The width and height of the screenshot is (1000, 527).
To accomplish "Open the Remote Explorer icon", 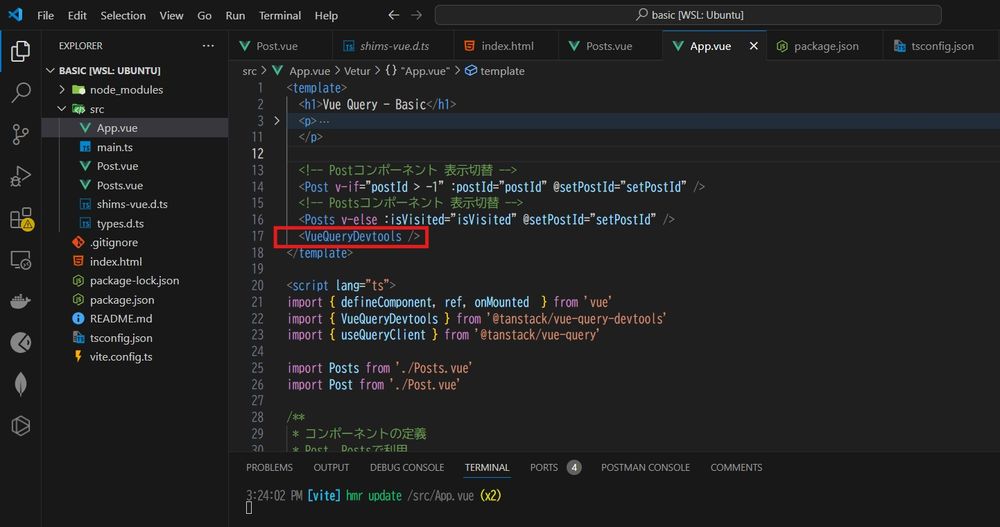I will [20, 260].
